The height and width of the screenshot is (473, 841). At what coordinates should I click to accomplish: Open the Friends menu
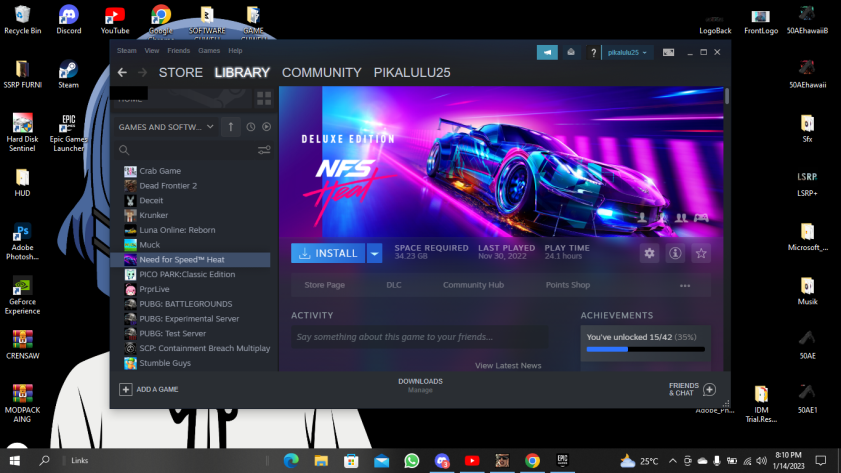(x=179, y=50)
